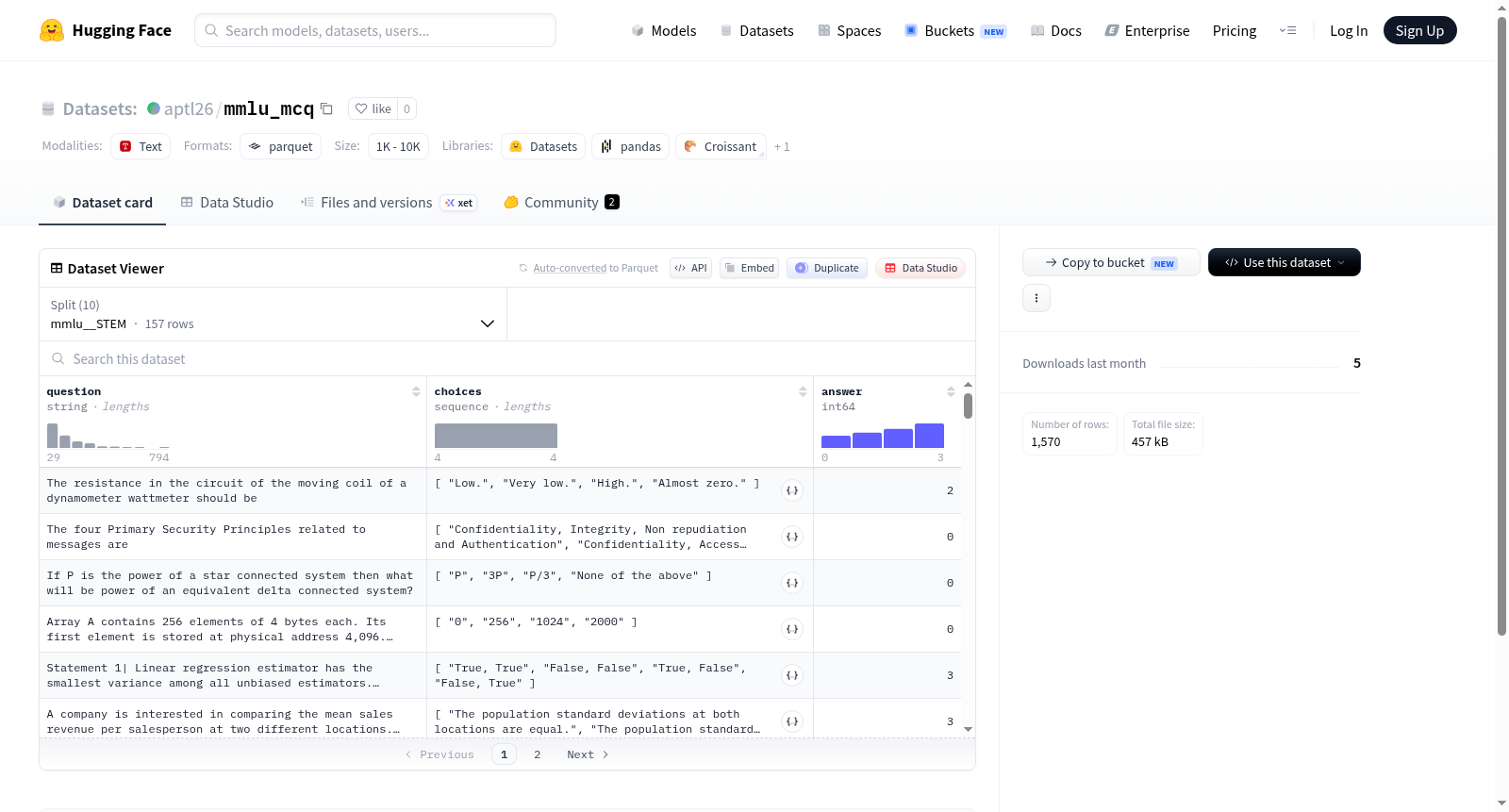Click the Duplicate button
The height and width of the screenshot is (812, 1509).
[827, 268]
